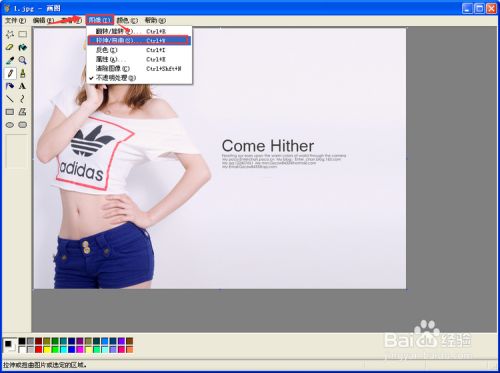Activate the Magnifier tool

(x=22, y=60)
